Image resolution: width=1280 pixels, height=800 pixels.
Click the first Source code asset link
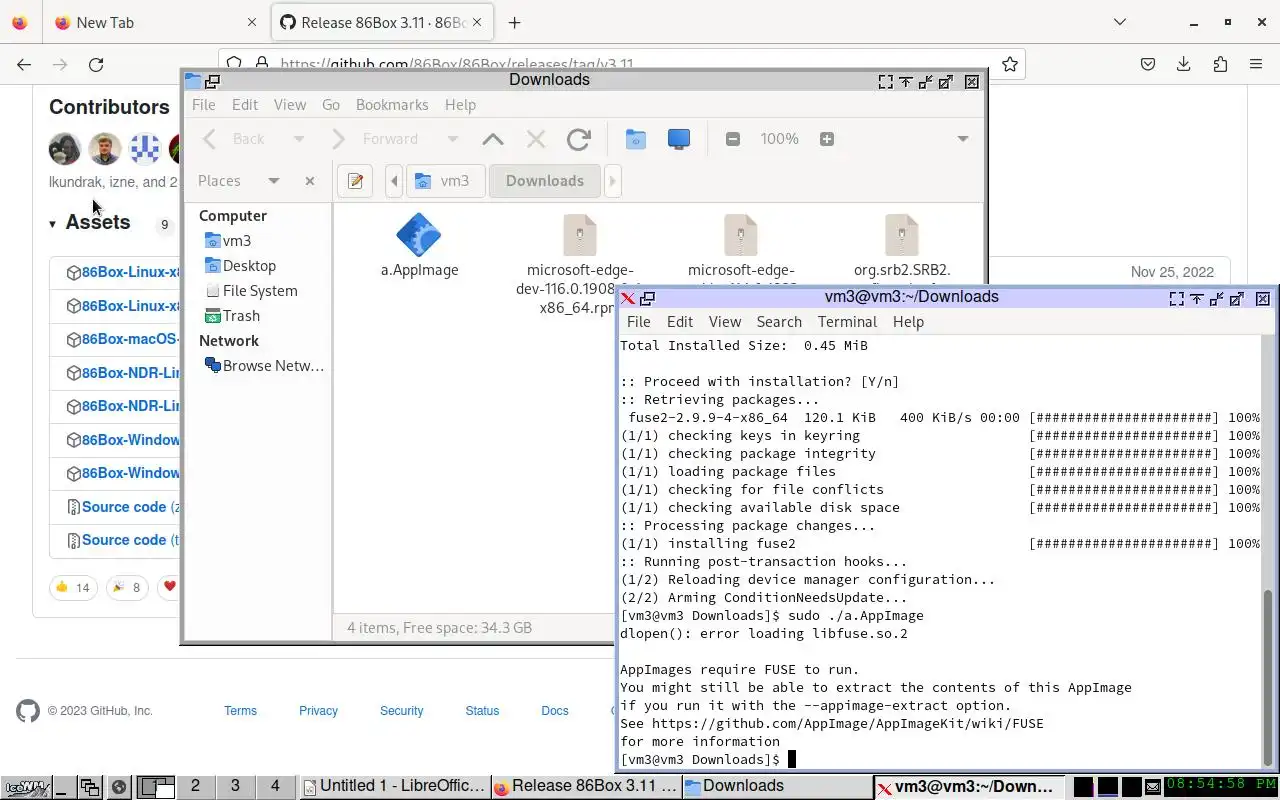(124, 507)
